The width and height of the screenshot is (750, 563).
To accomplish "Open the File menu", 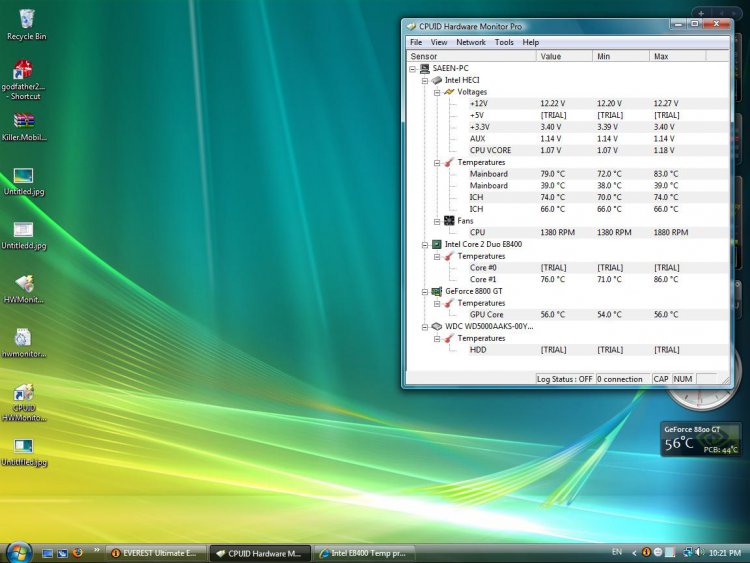I will tap(416, 42).
